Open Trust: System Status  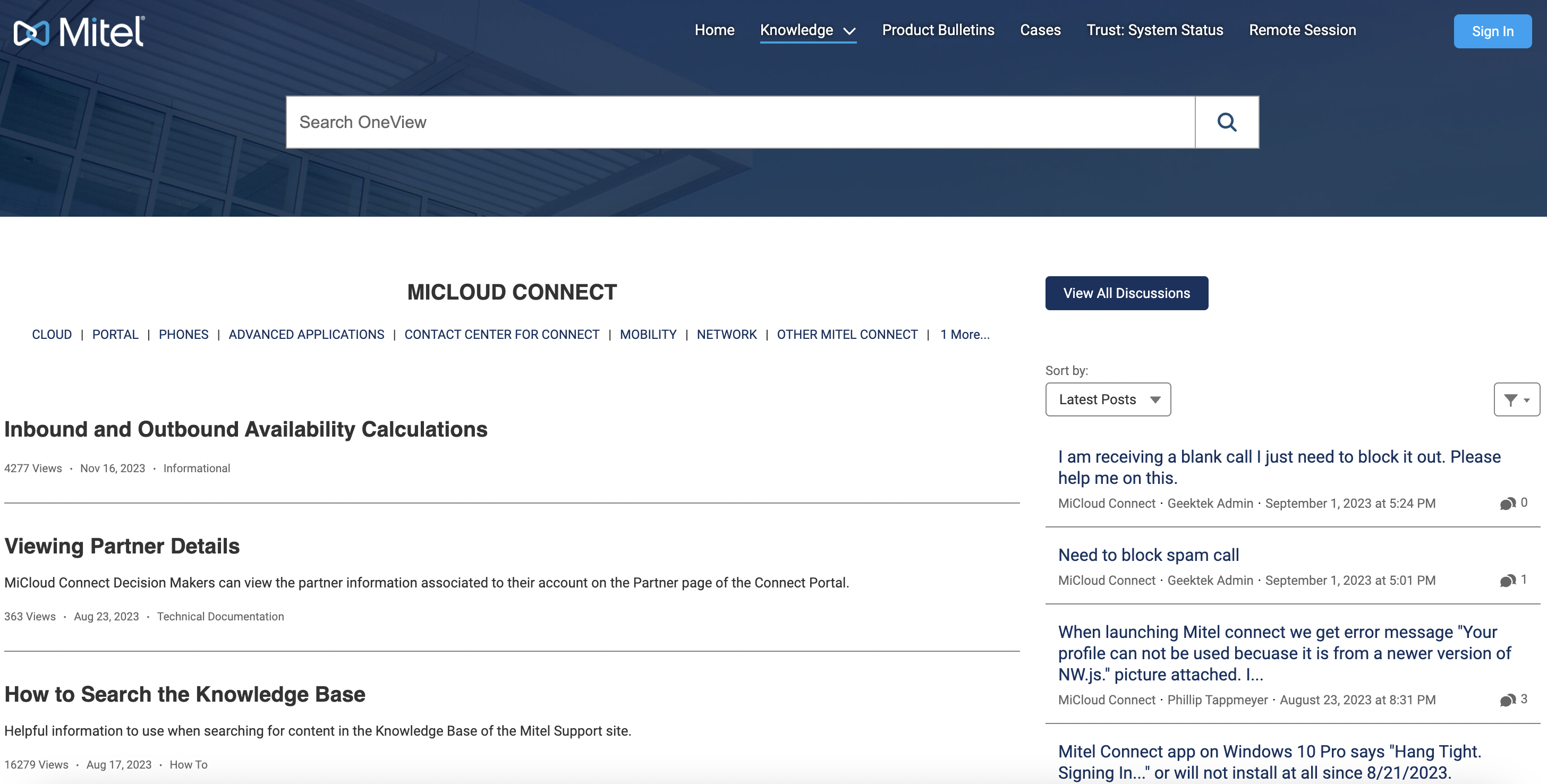click(x=1154, y=30)
